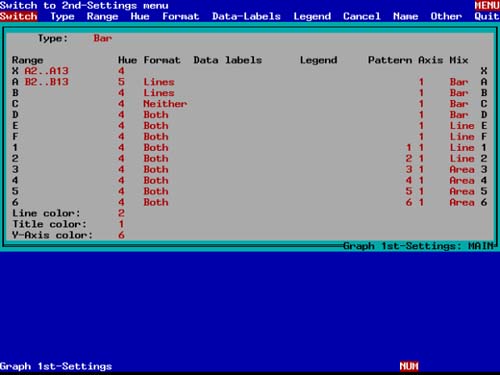Click the 'Data labels' column header
500x375 pixels.
click(x=228, y=60)
